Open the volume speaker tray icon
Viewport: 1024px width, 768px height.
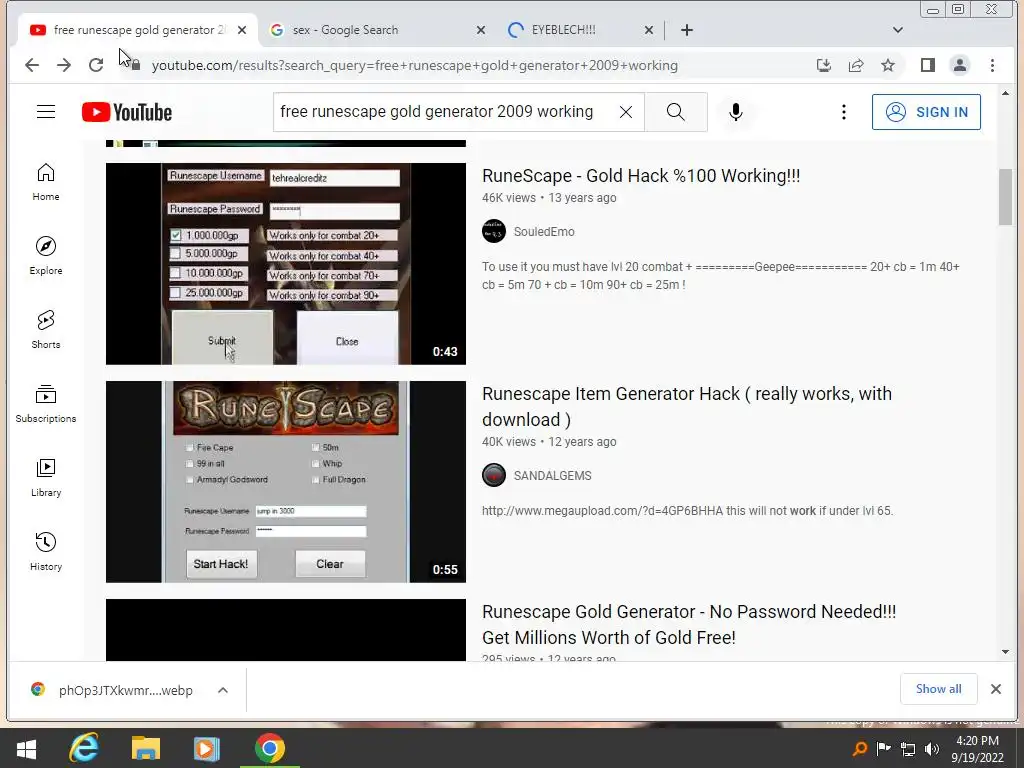click(932, 749)
